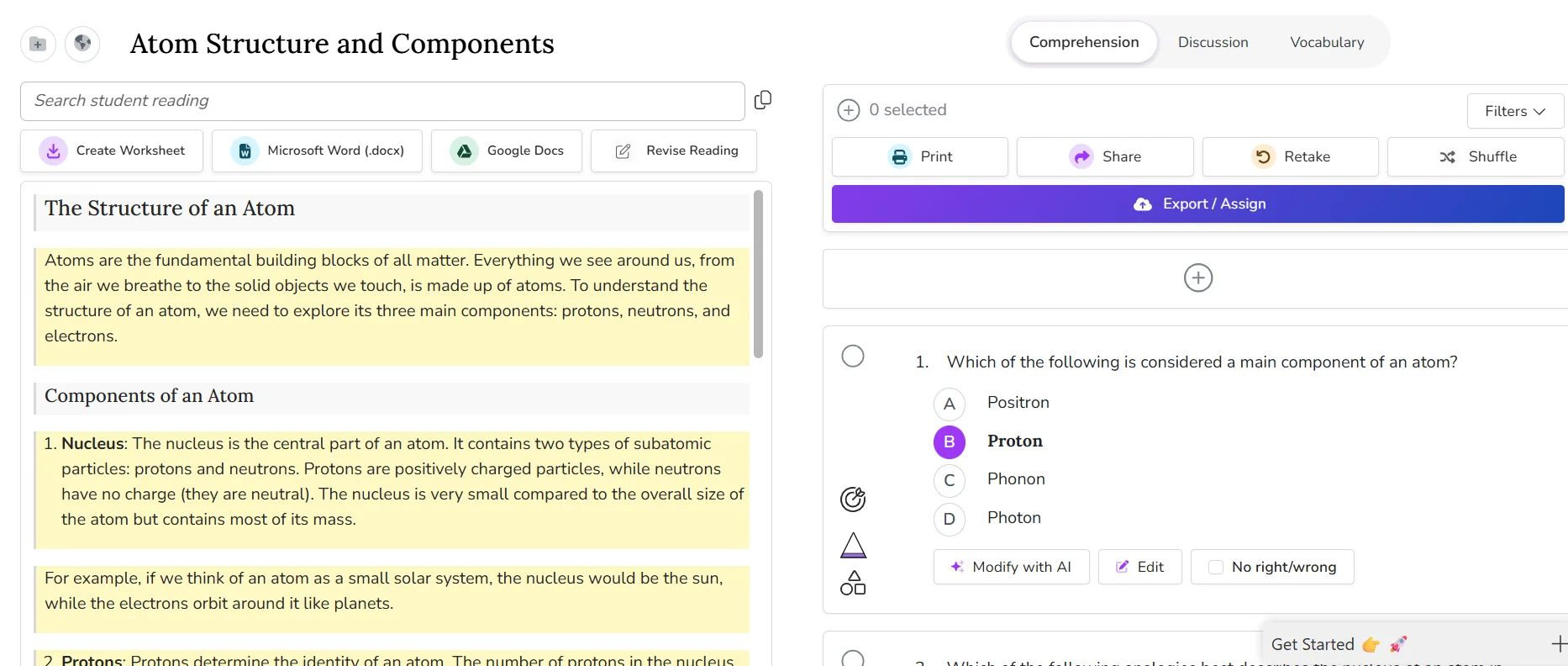The image size is (1568, 666).
Task: Click the plus circle to add question
Action: [1197, 277]
